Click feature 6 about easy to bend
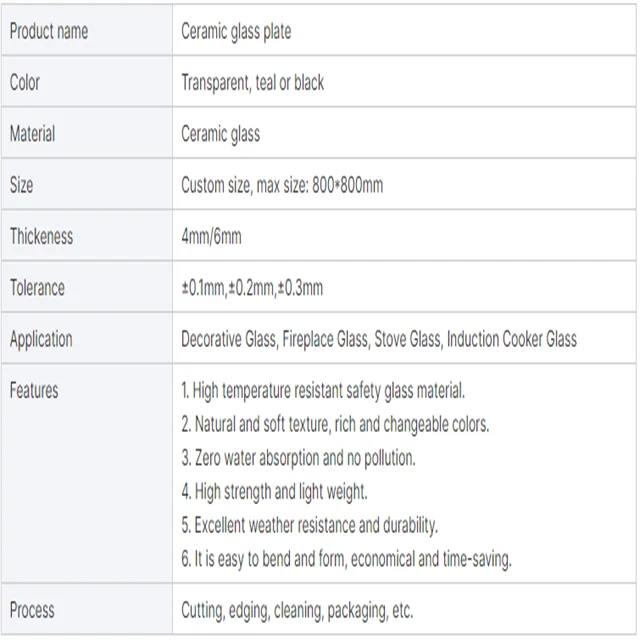 coord(346,559)
